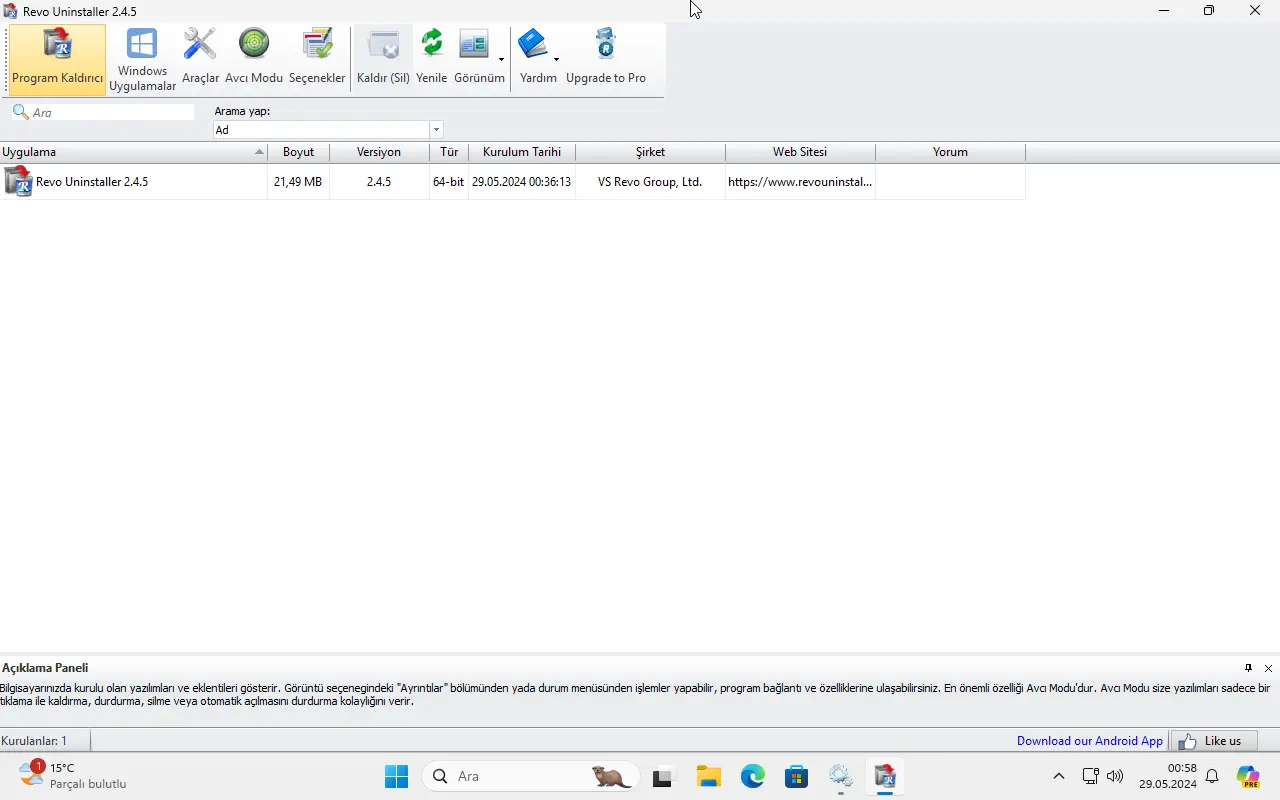The width and height of the screenshot is (1280, 800).
Task: Click the Like us button
Action: pyautogui.click(x=1213, y=741)
